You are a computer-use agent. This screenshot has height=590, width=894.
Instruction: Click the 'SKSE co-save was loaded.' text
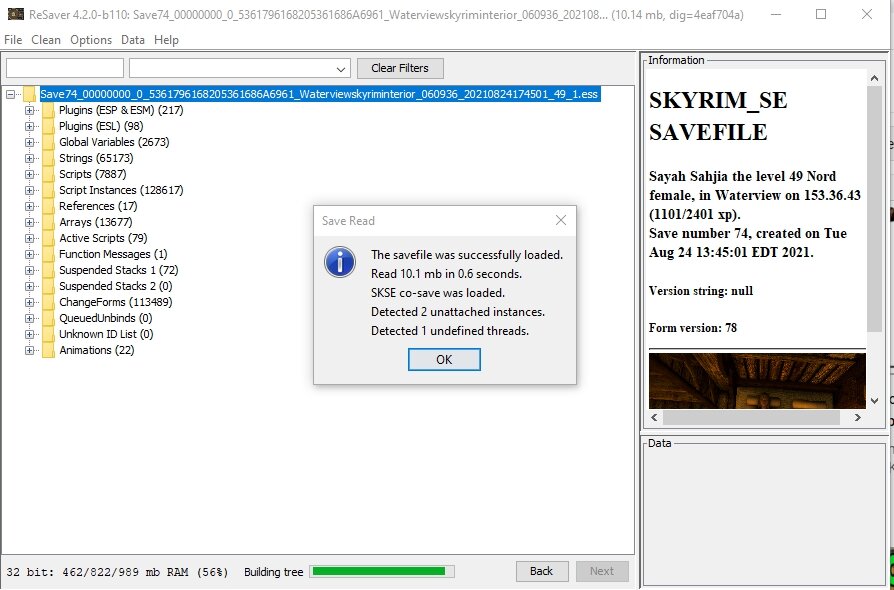coord(438,293)
